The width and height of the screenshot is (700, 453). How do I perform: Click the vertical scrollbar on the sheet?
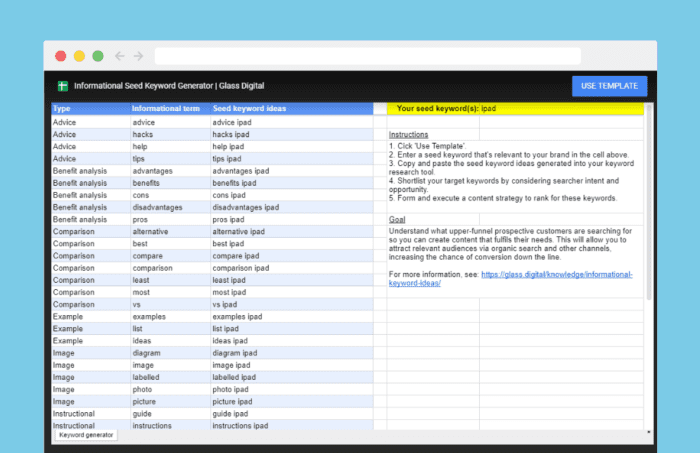coord(649,201)
